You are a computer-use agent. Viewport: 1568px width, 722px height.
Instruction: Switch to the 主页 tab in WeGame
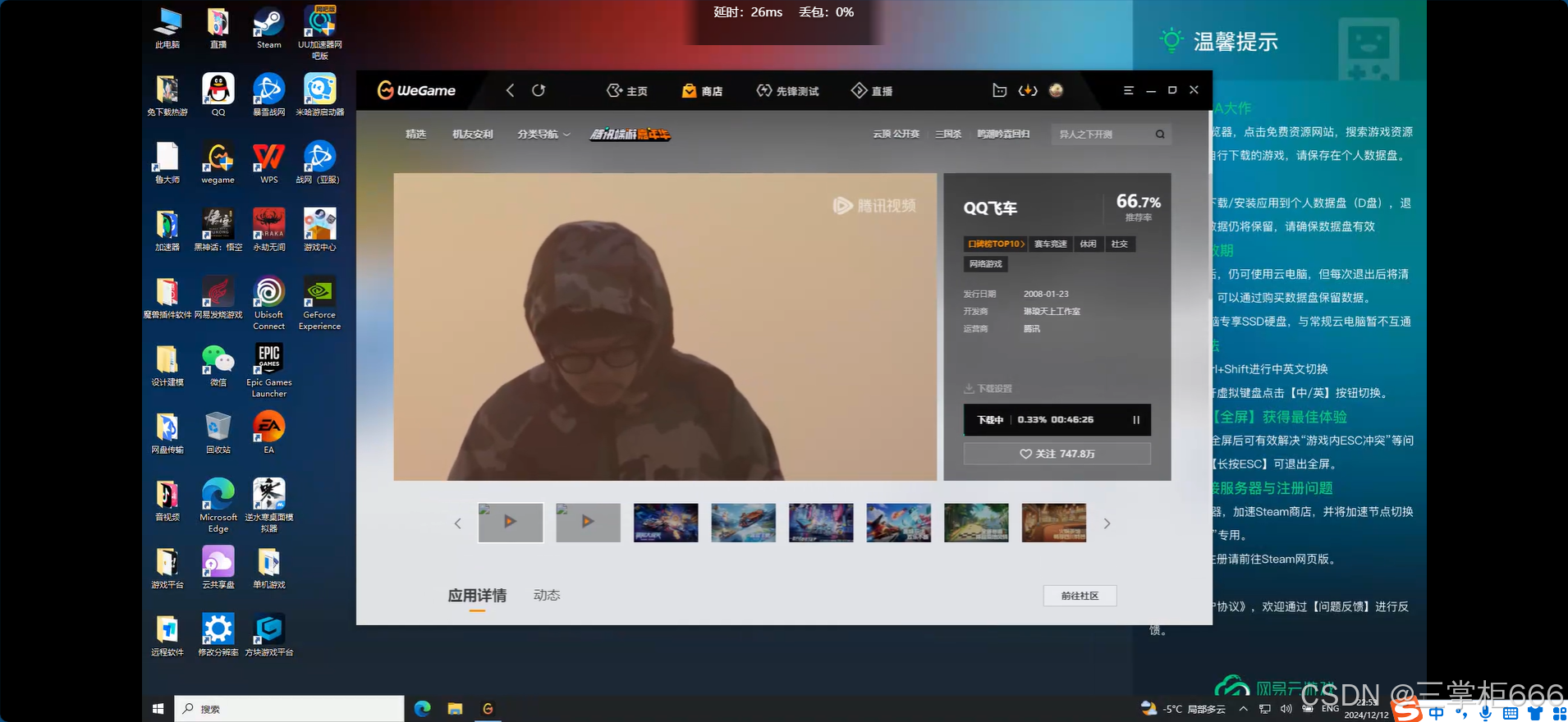tap(627, 91)
